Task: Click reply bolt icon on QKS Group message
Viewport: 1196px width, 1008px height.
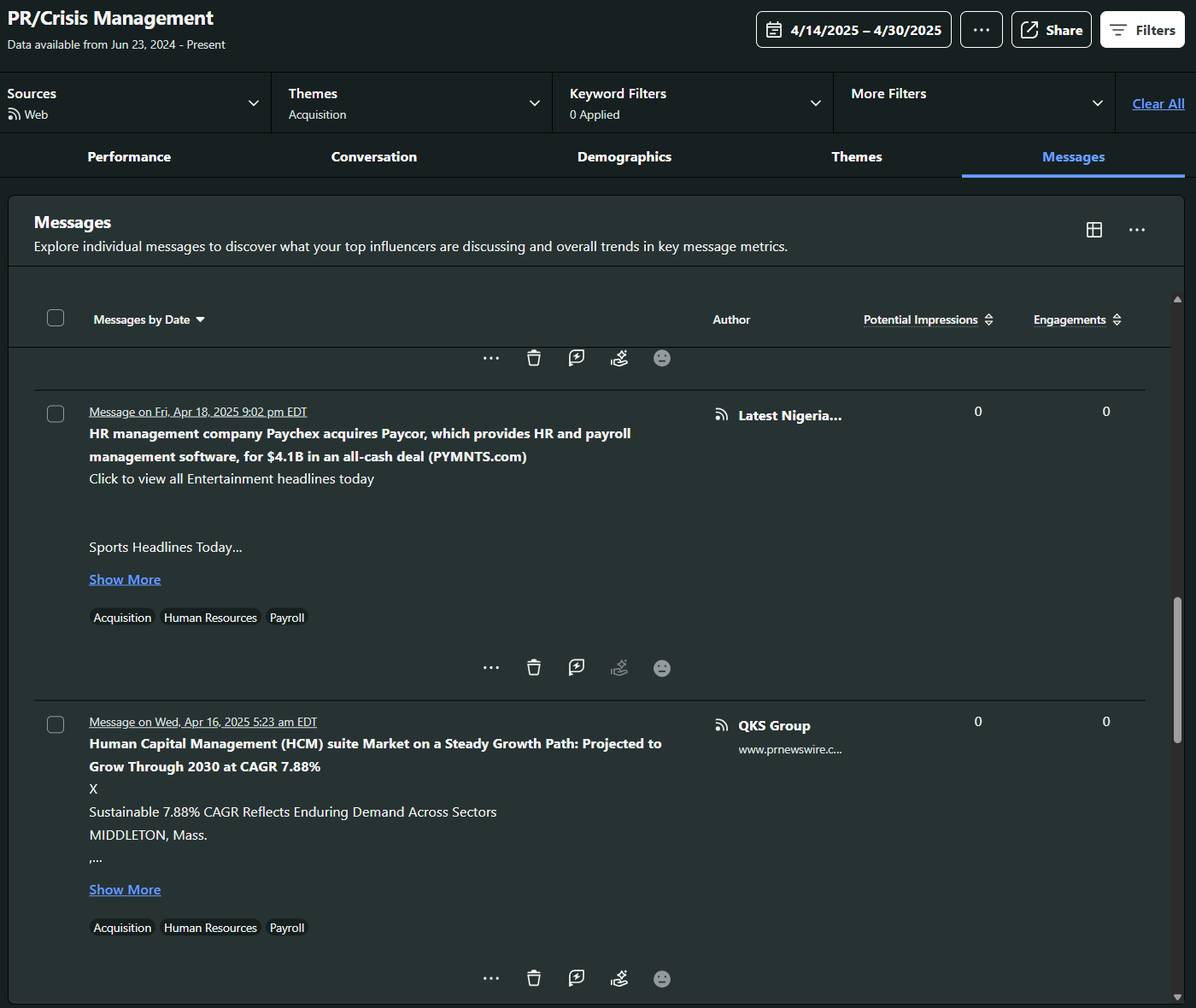Action: coord(577,978)
